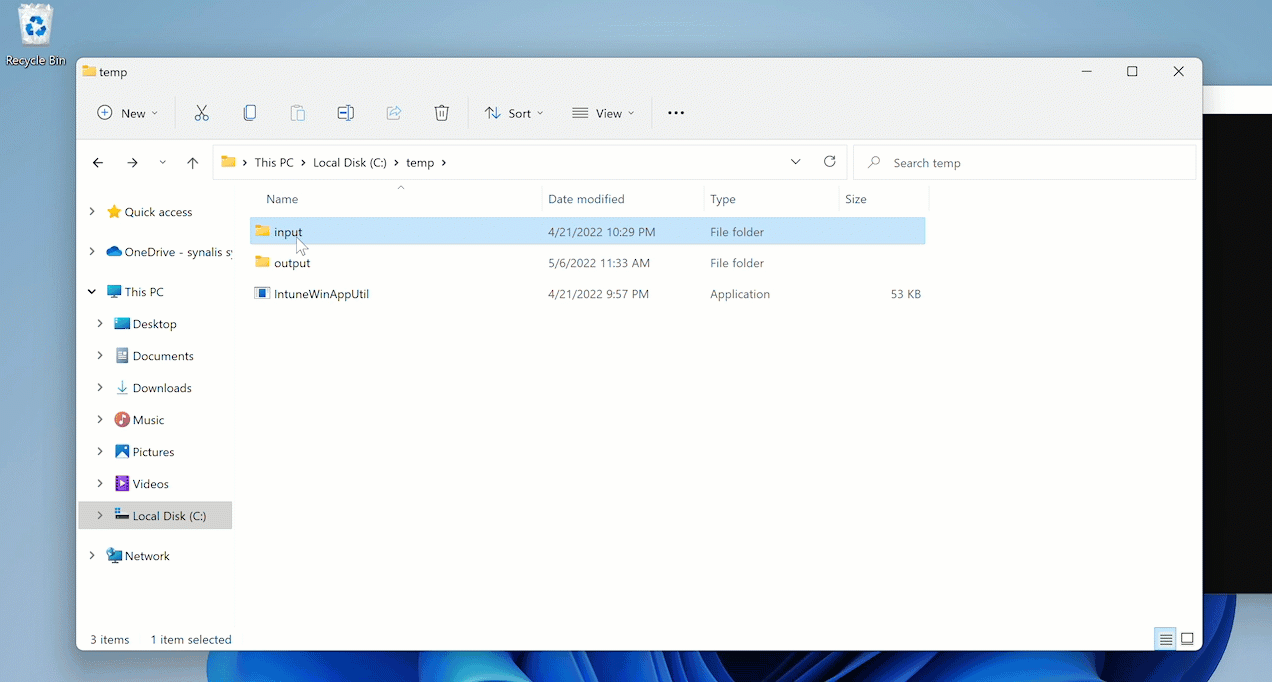Open the View menu
1272x682 pixels.
(602, 112)
